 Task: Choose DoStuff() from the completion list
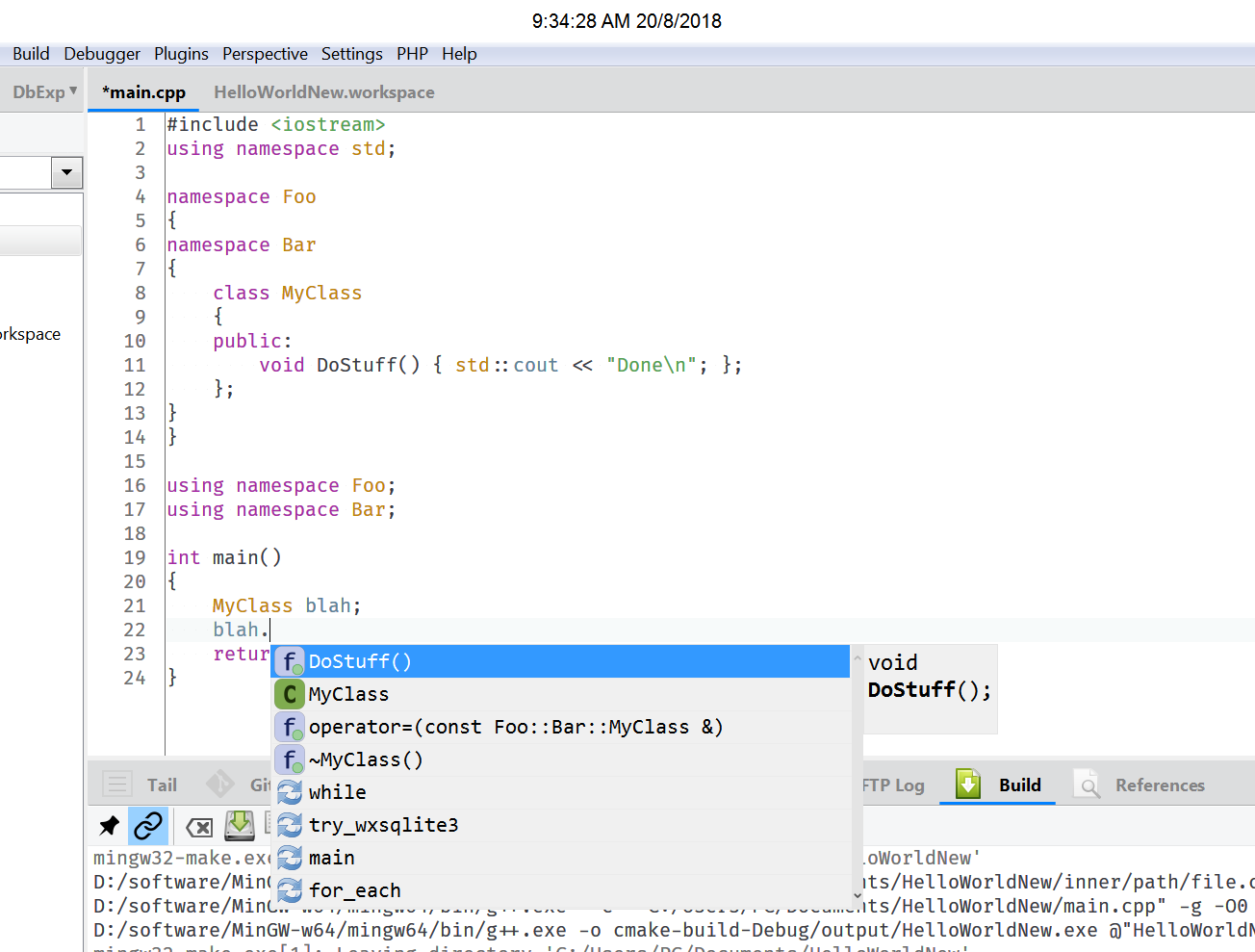[x=360, y=661]
